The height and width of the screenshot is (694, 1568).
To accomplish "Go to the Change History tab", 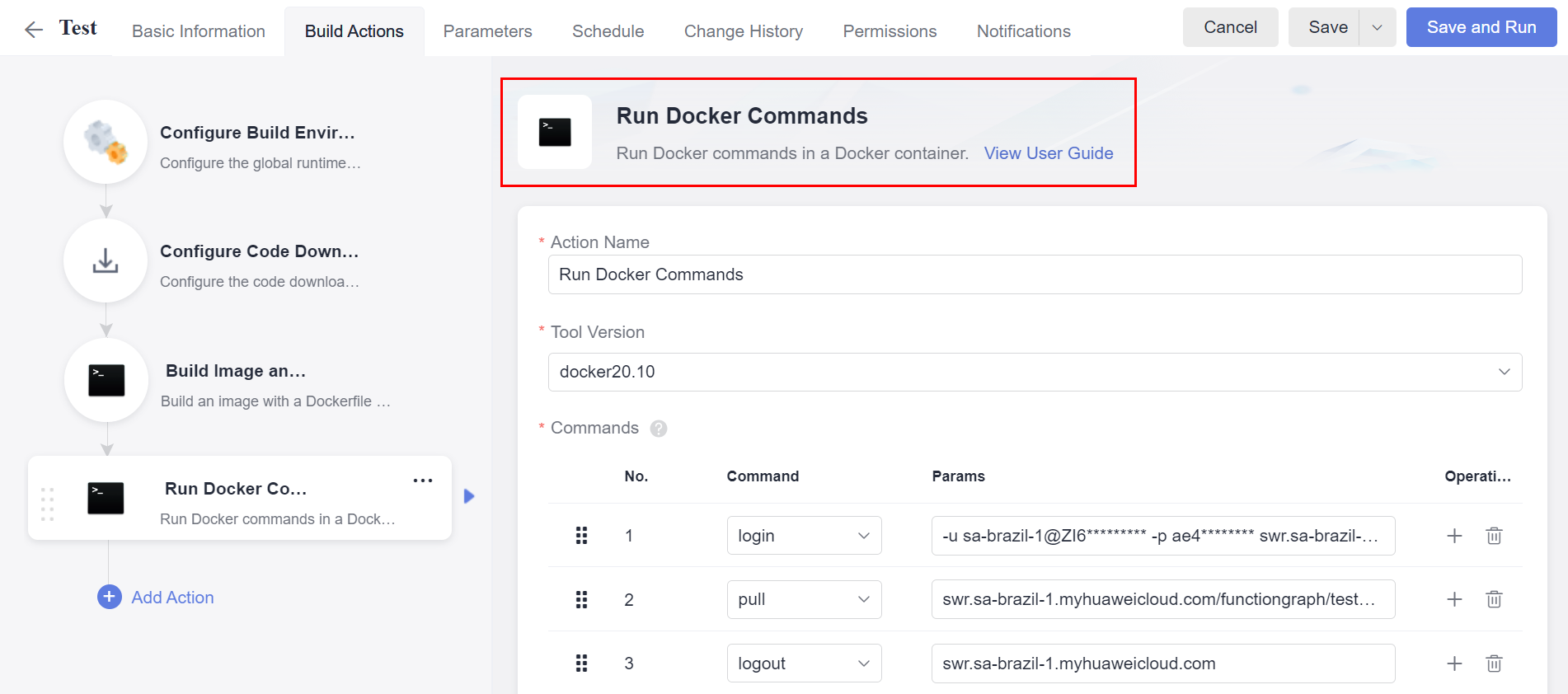I will coord(743,31).
